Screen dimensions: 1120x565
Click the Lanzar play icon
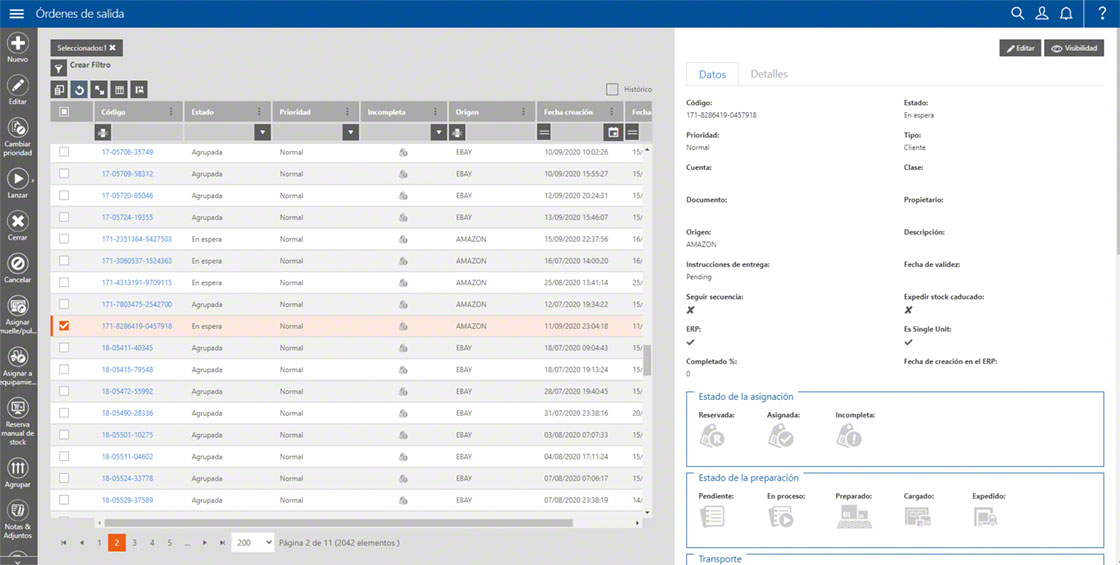point(17,178)
